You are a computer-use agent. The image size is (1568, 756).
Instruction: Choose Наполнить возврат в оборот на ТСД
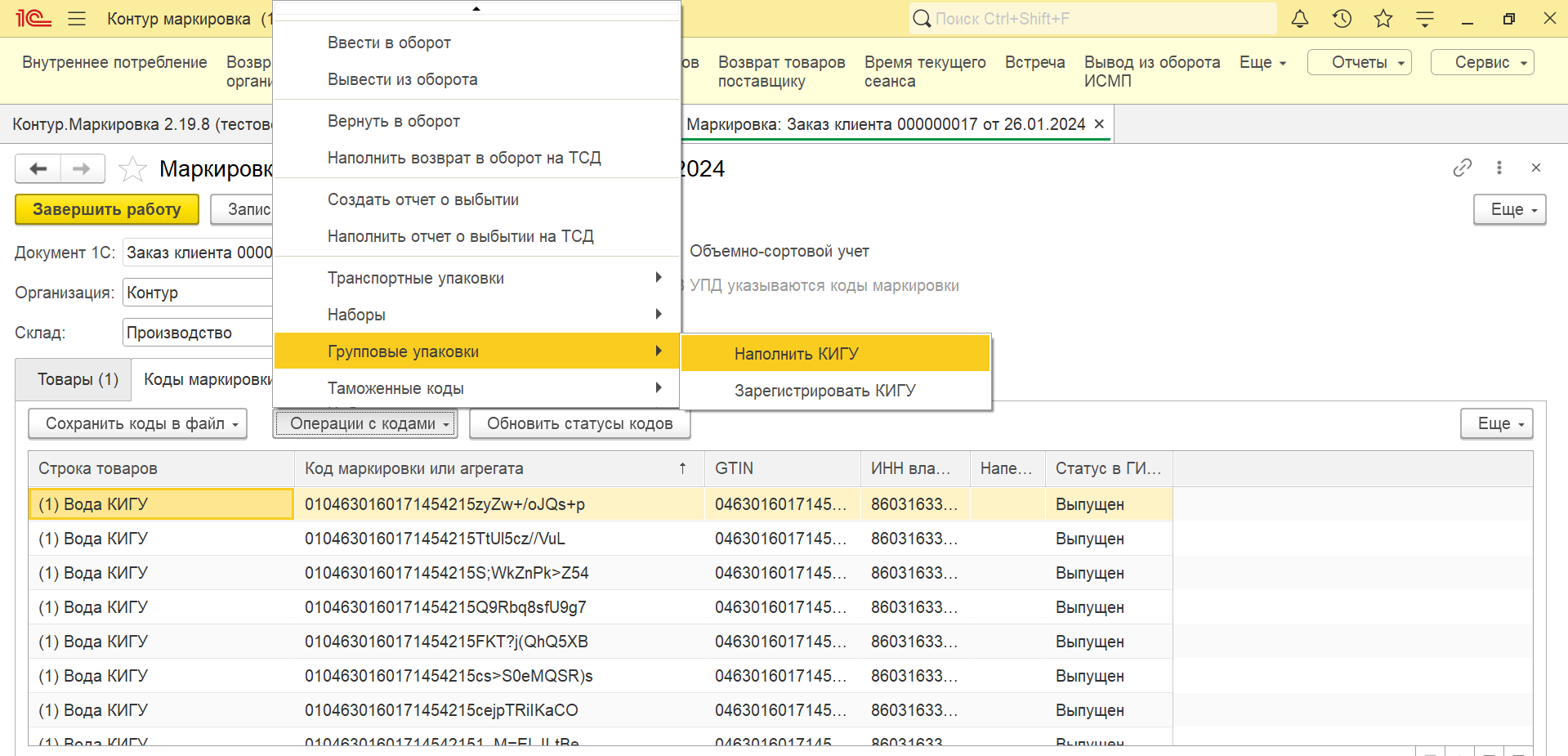click(x=476, y=158)
